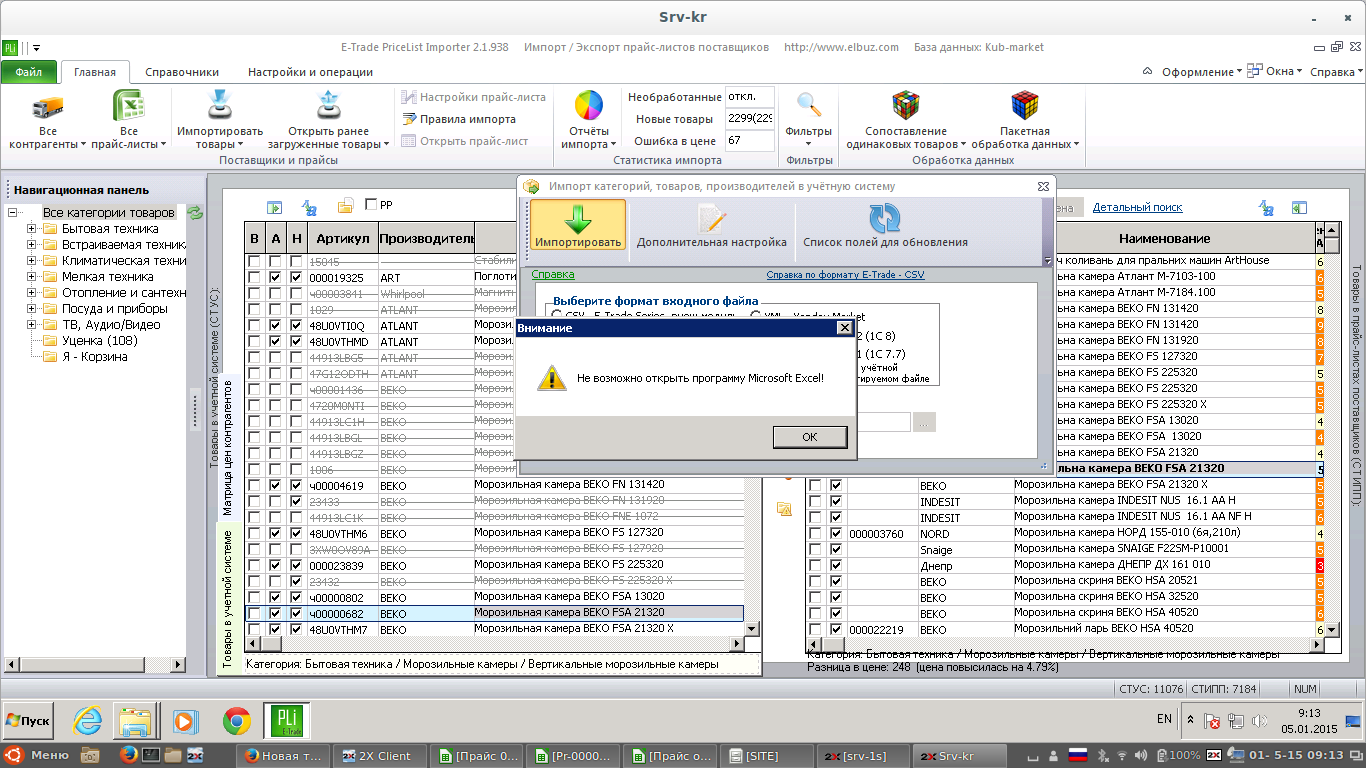Switch to the Справочники ribbon tab
This screenshot has height=768, width=1366.
pos(182,72)
